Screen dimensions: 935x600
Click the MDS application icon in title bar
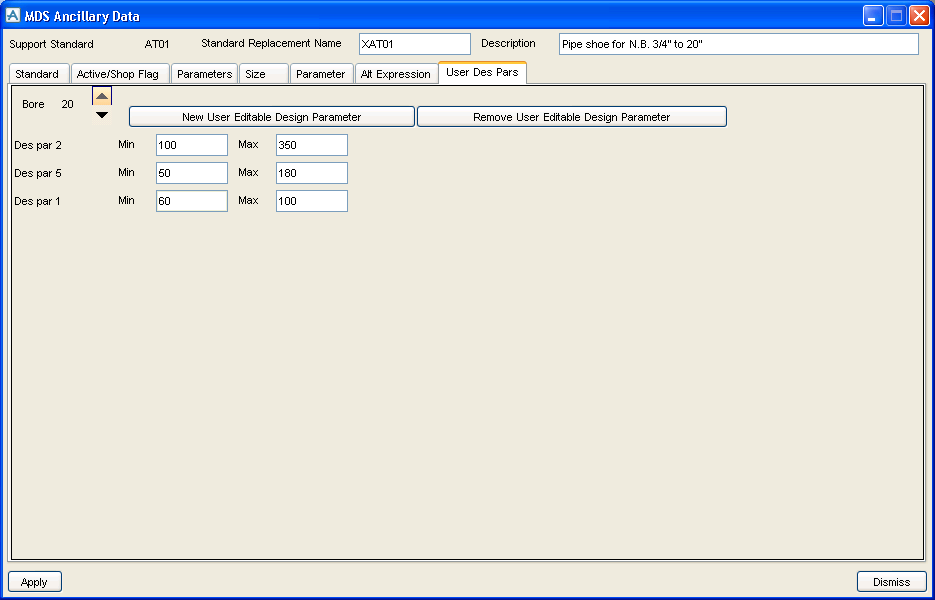pos(13,16)
